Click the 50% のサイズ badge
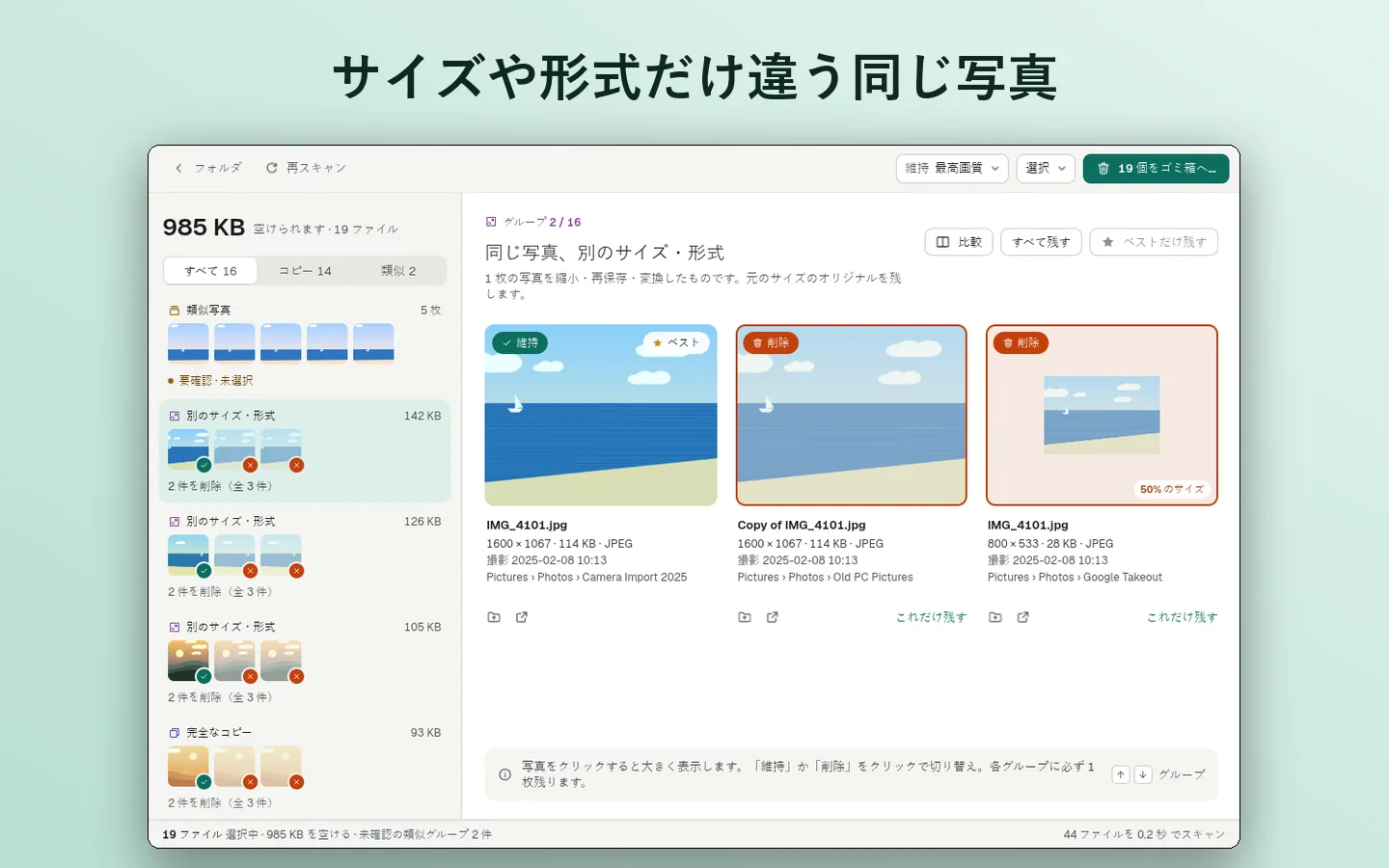This screenshot has width=1389, height=868. 1172,489
